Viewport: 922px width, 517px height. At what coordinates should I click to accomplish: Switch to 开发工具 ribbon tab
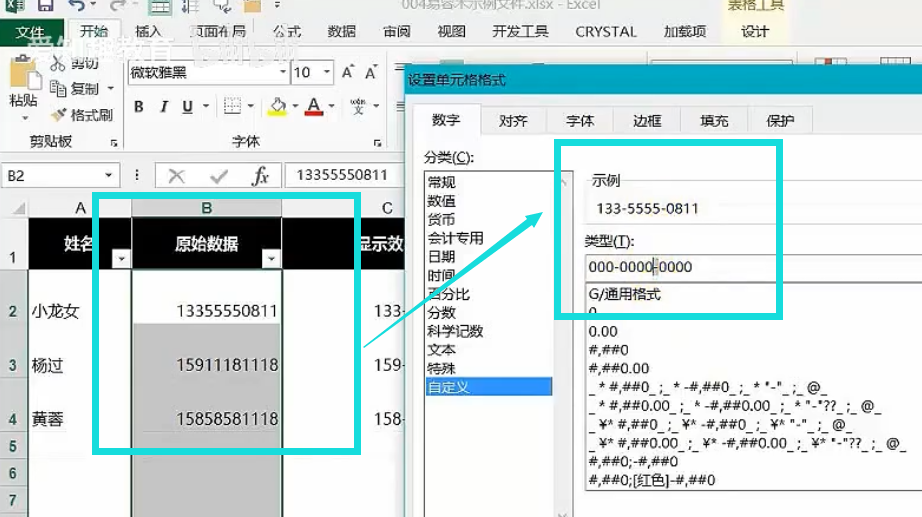520,32
